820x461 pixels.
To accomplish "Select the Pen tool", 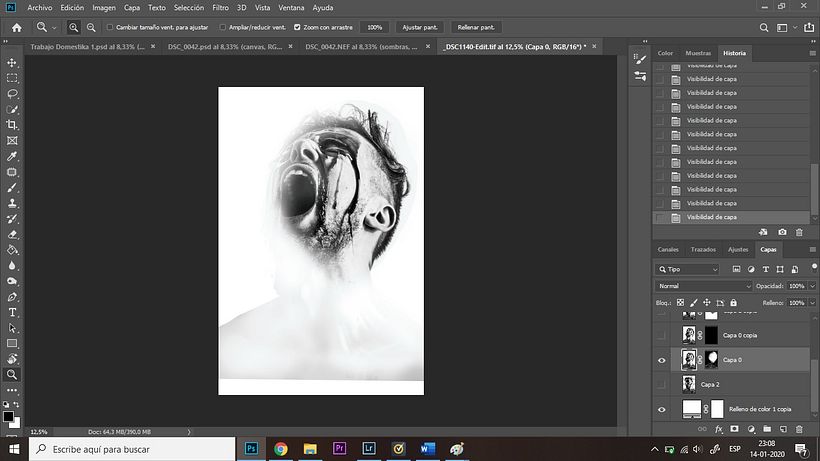I will (x=12, y=297).
